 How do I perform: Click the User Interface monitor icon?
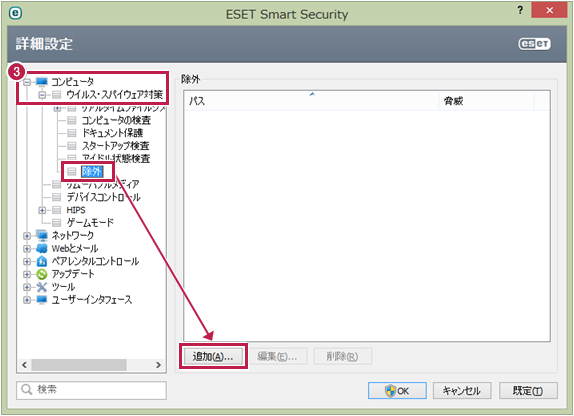coord(42,300)
